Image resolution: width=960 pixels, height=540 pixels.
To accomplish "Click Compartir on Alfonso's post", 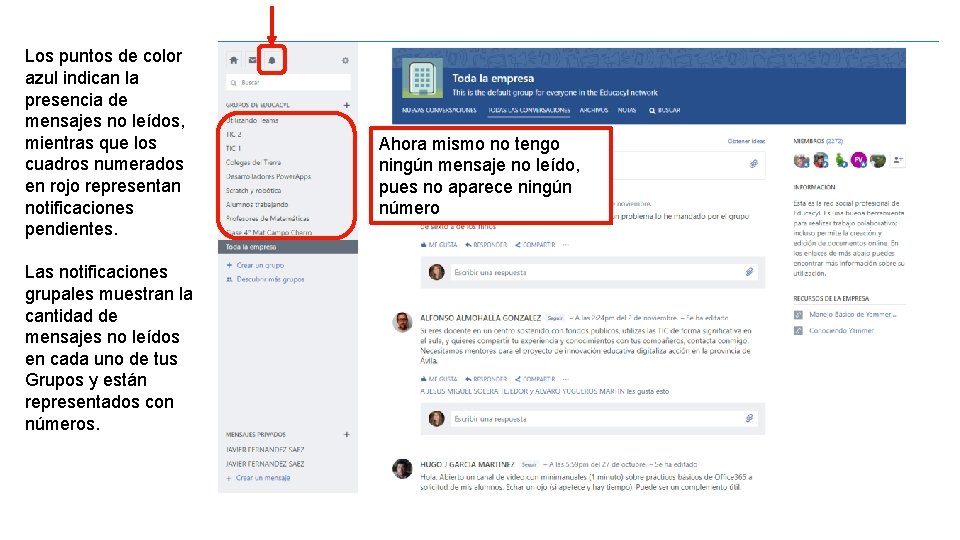I will click(535, 379).
